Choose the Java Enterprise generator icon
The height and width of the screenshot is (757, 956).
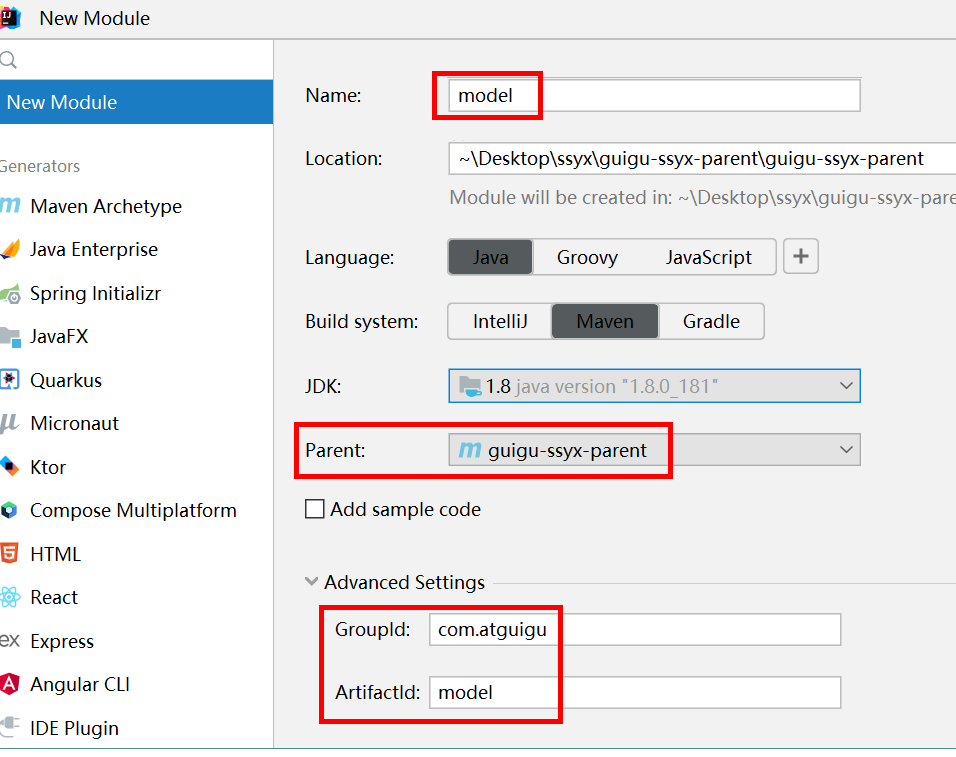point(10,250)
